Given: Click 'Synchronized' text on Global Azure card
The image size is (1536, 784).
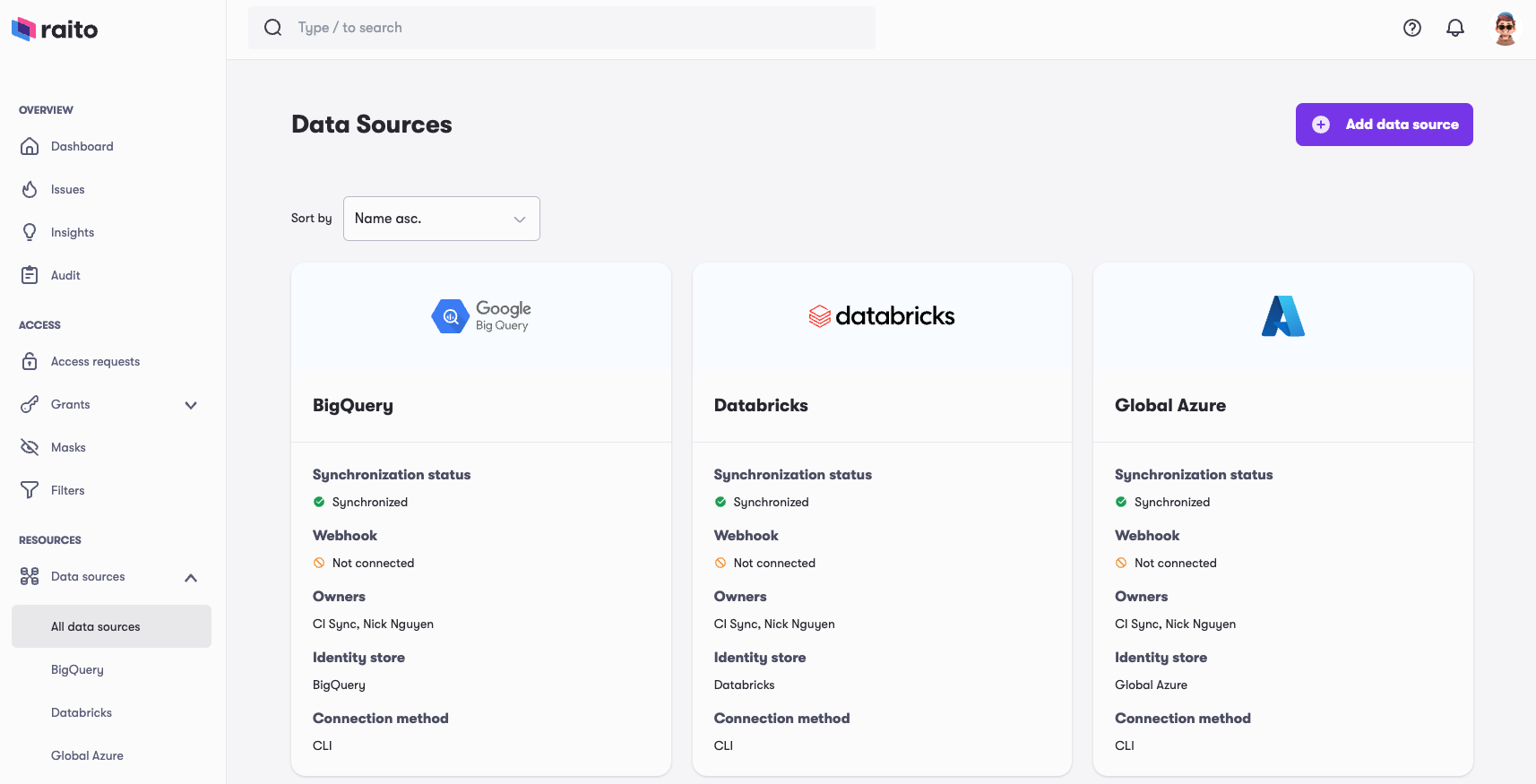Looking at the screenshot, I should coord(1172,502).
